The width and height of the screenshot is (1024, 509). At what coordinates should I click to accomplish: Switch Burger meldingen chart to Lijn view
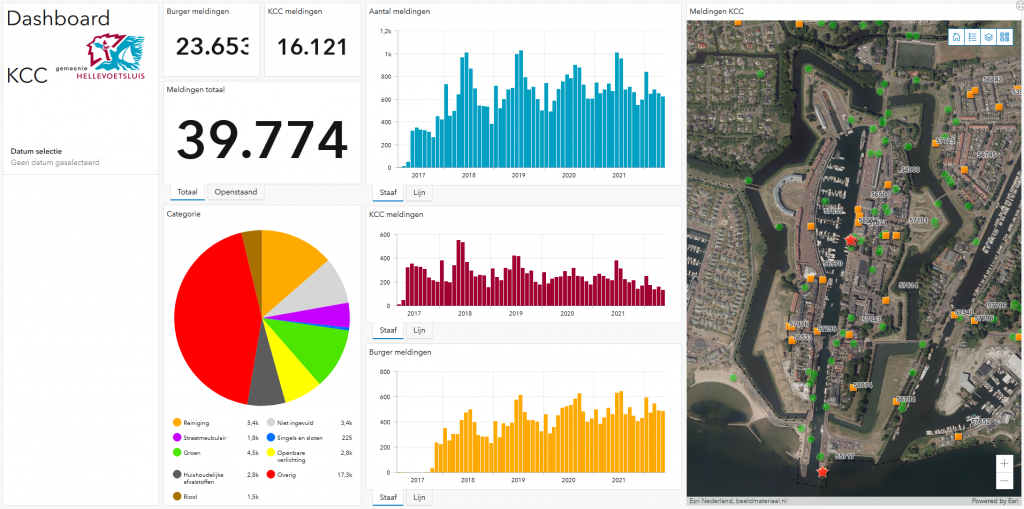point(419,498)
